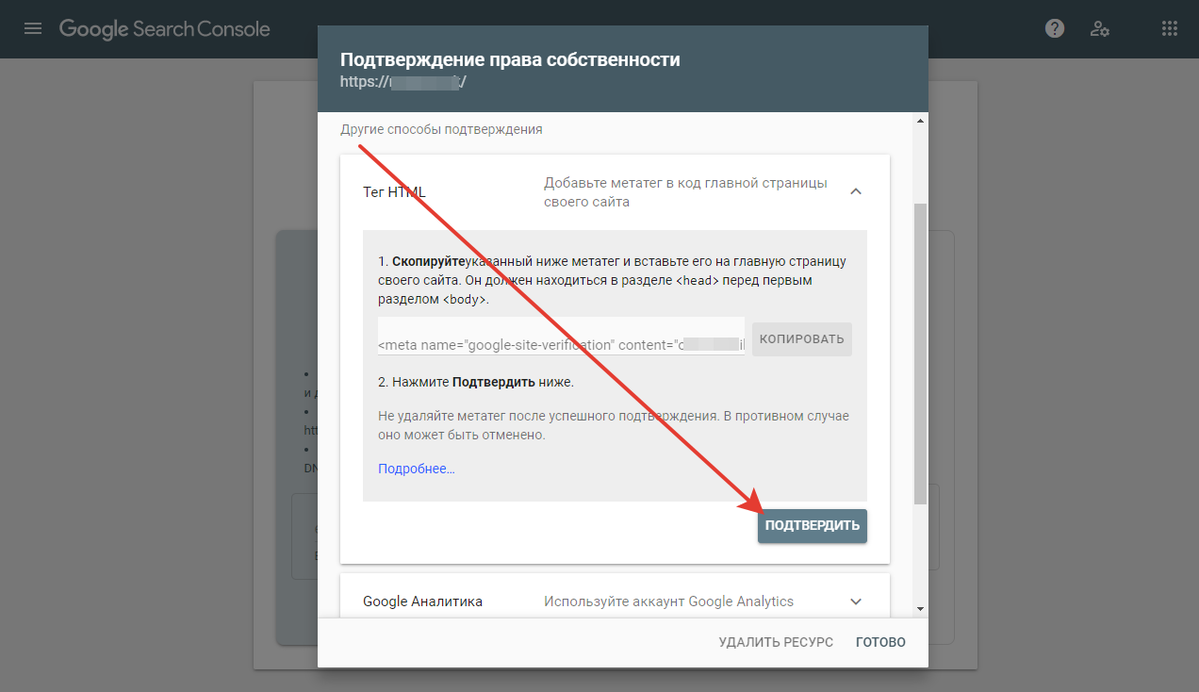Image resolution: width=1199 pixels, height=692 pixels.
Task: Click the site URL under dialog title
Action: (403, 82)
